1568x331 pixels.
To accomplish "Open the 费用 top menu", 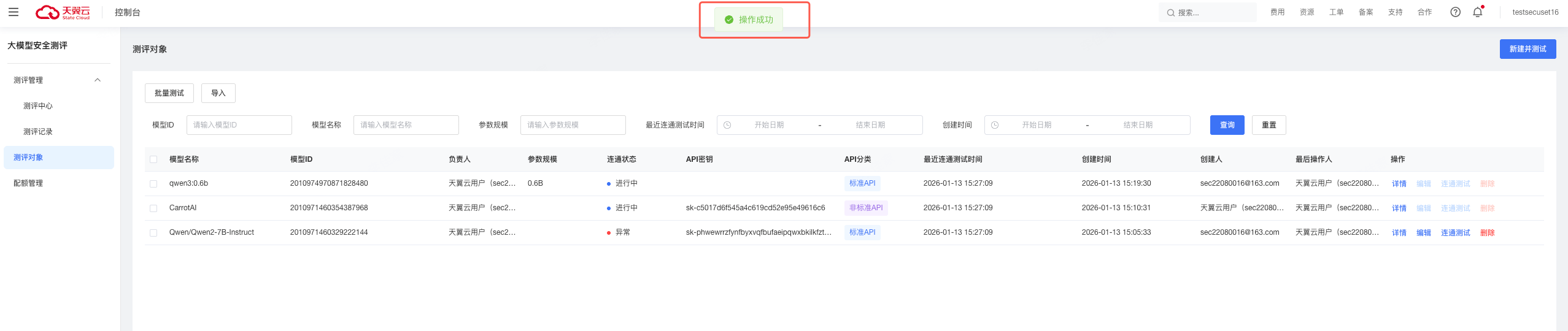I will click(x=1278, y=12).
